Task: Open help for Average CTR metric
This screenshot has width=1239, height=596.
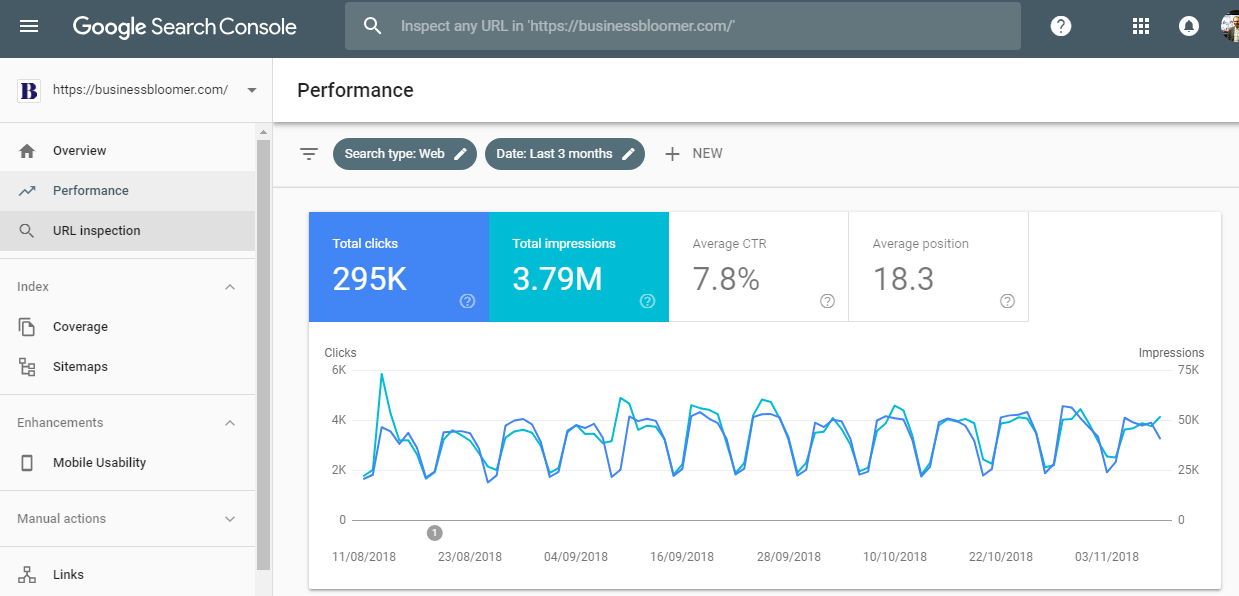Action: point(827,301)
